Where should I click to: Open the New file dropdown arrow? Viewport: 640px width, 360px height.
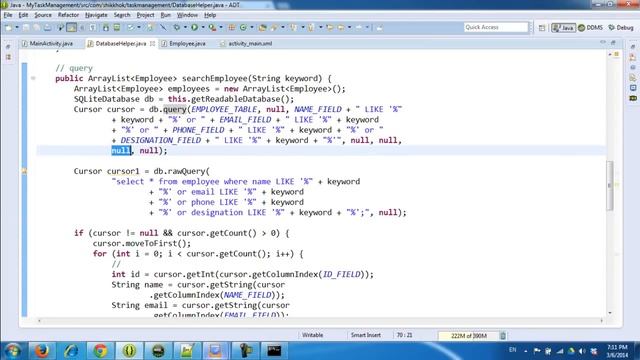point(17,27)
